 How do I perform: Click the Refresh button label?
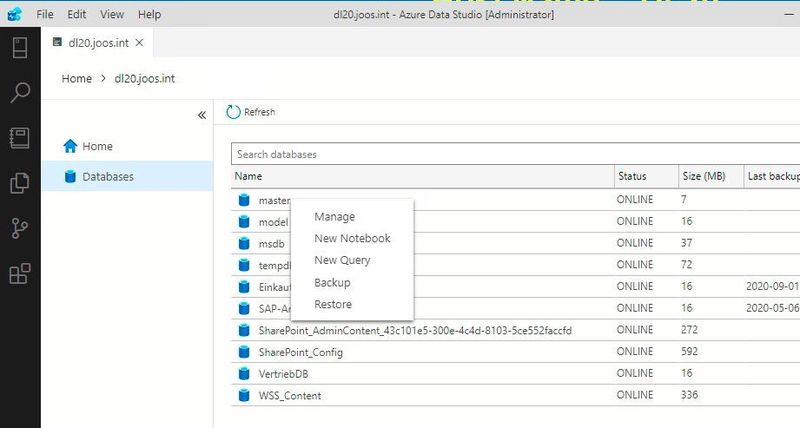click(259, 112)
